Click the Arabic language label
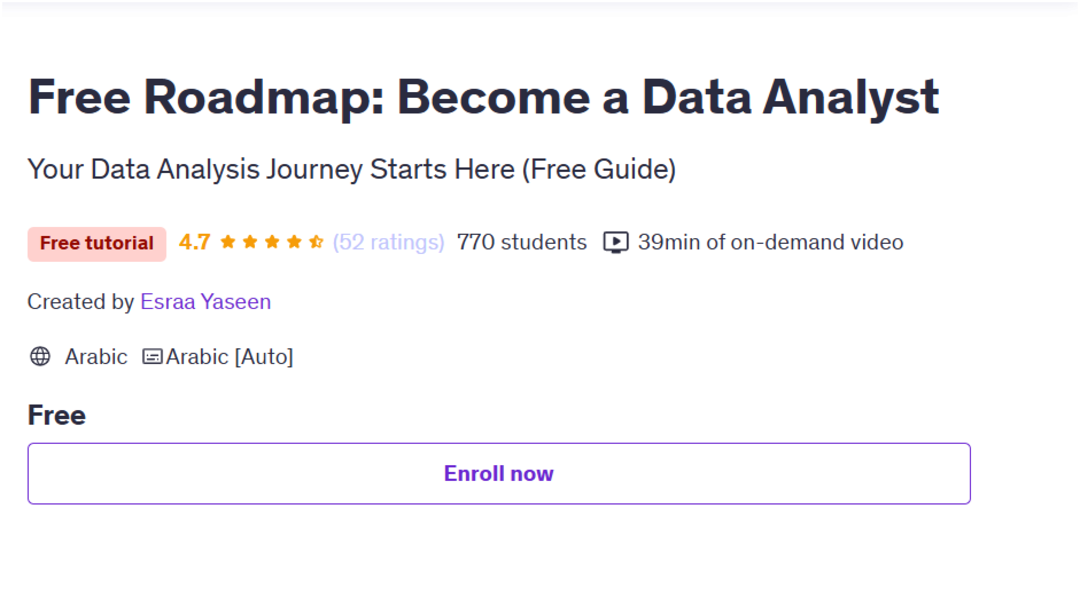The width and height of the screenshot is (1080, 600). (96, 357)
